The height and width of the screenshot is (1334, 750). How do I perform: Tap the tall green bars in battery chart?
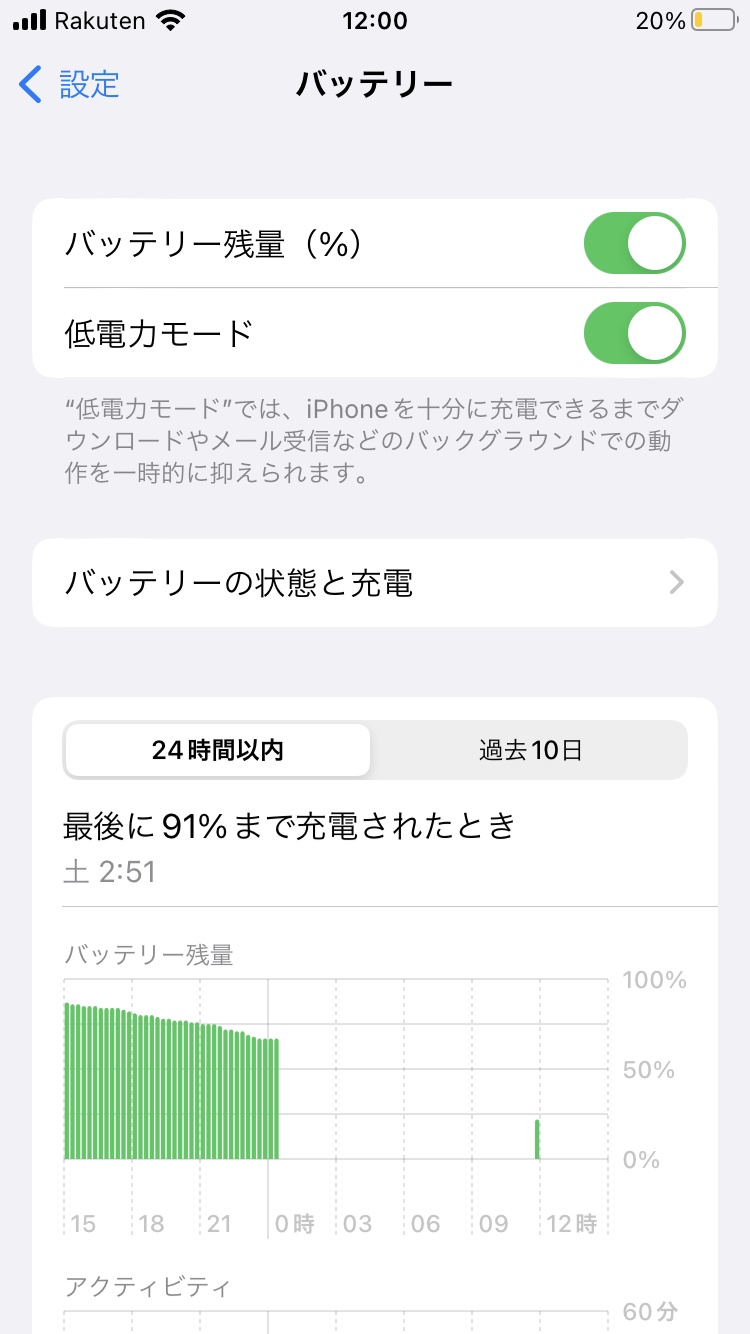(170, 1085)
